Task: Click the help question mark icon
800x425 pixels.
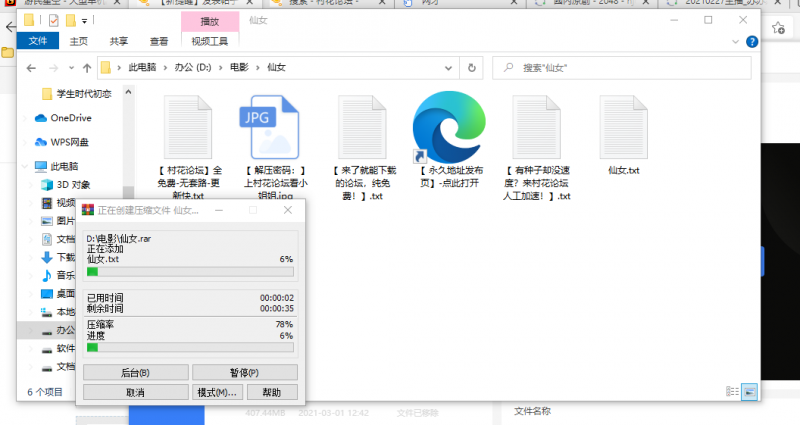Action: point(750,41)
